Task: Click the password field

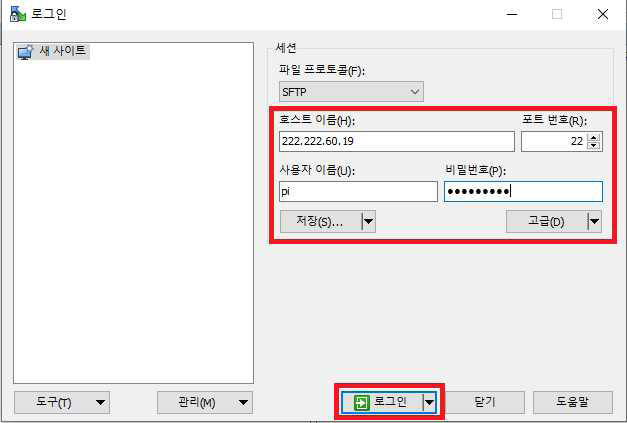Action: tap(523, 192)
